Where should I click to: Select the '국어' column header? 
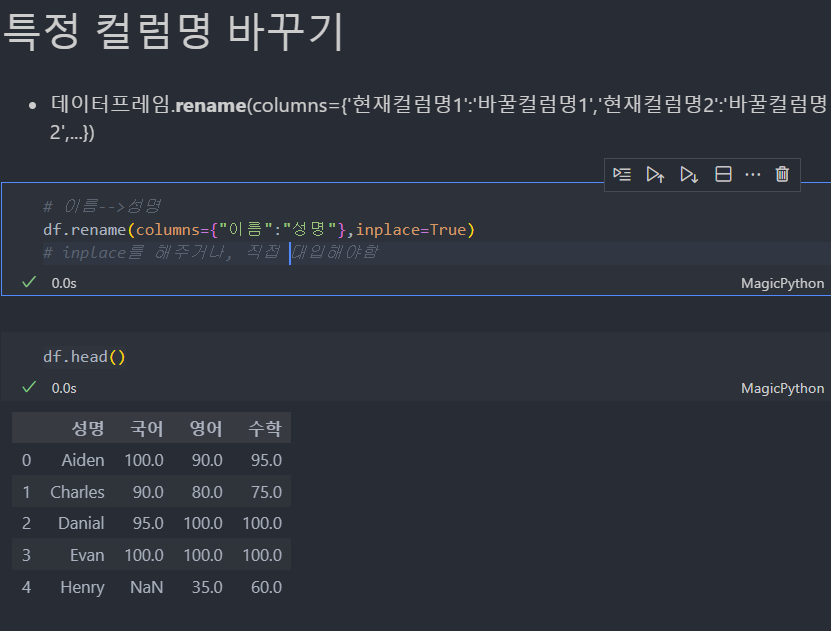point(147,428)
